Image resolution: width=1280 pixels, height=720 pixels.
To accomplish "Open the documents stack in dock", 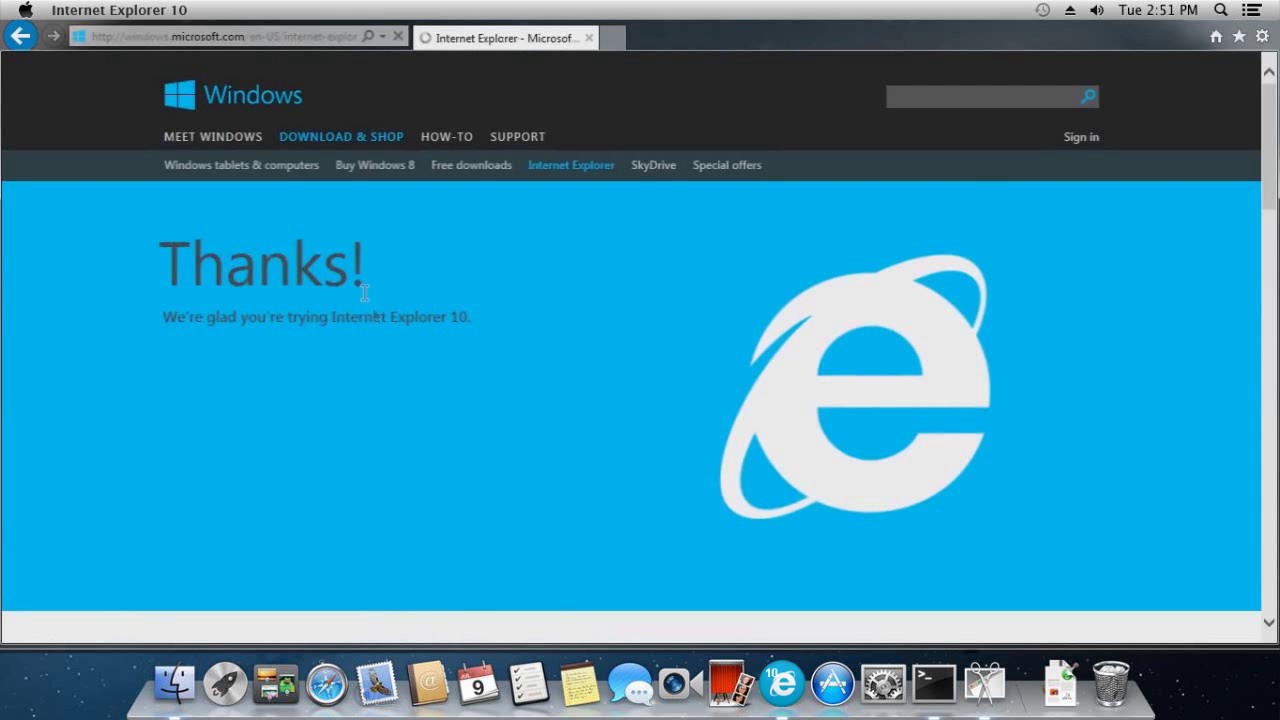I will pos(1060,684).
